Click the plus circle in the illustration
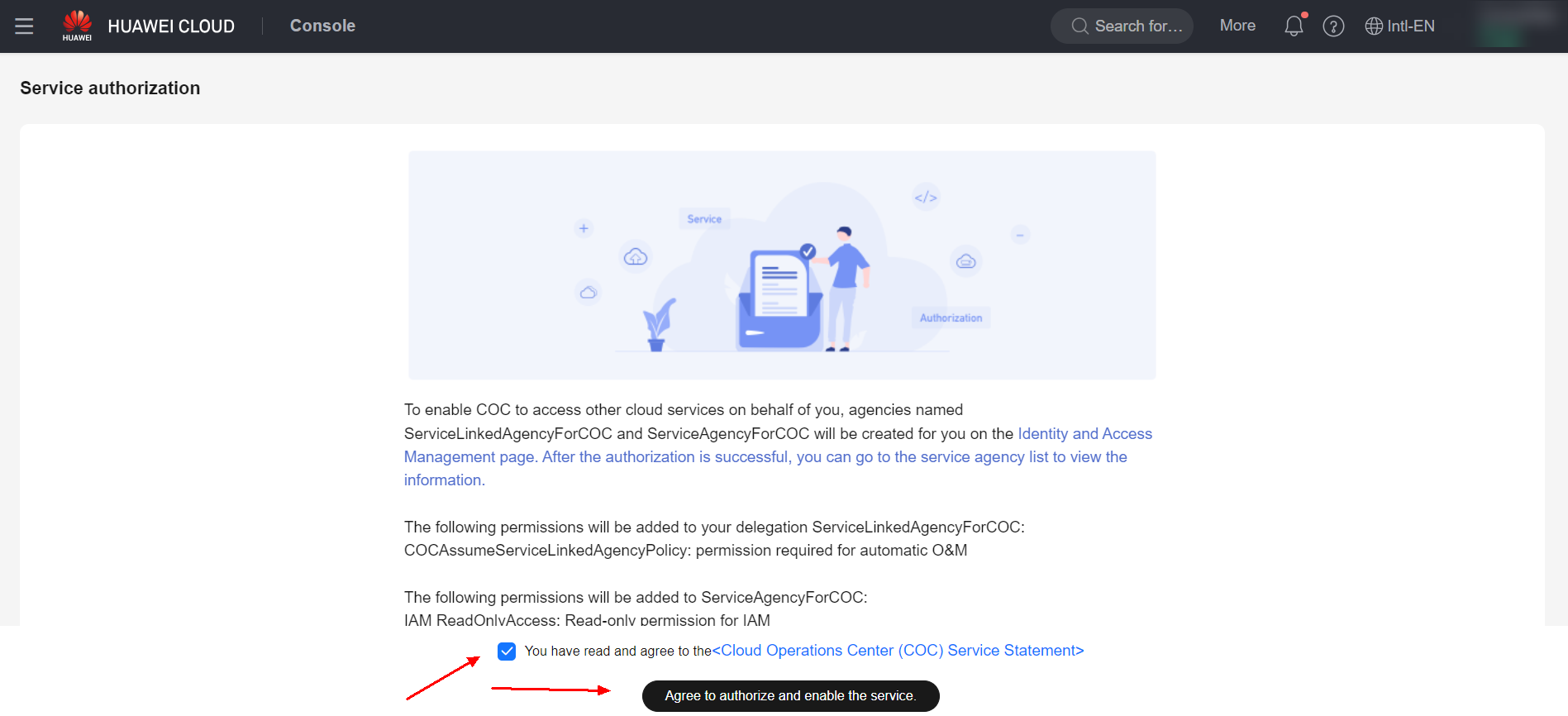This screenshot has width=1568, height=716. pyautogui.click(x=584, y=228)
